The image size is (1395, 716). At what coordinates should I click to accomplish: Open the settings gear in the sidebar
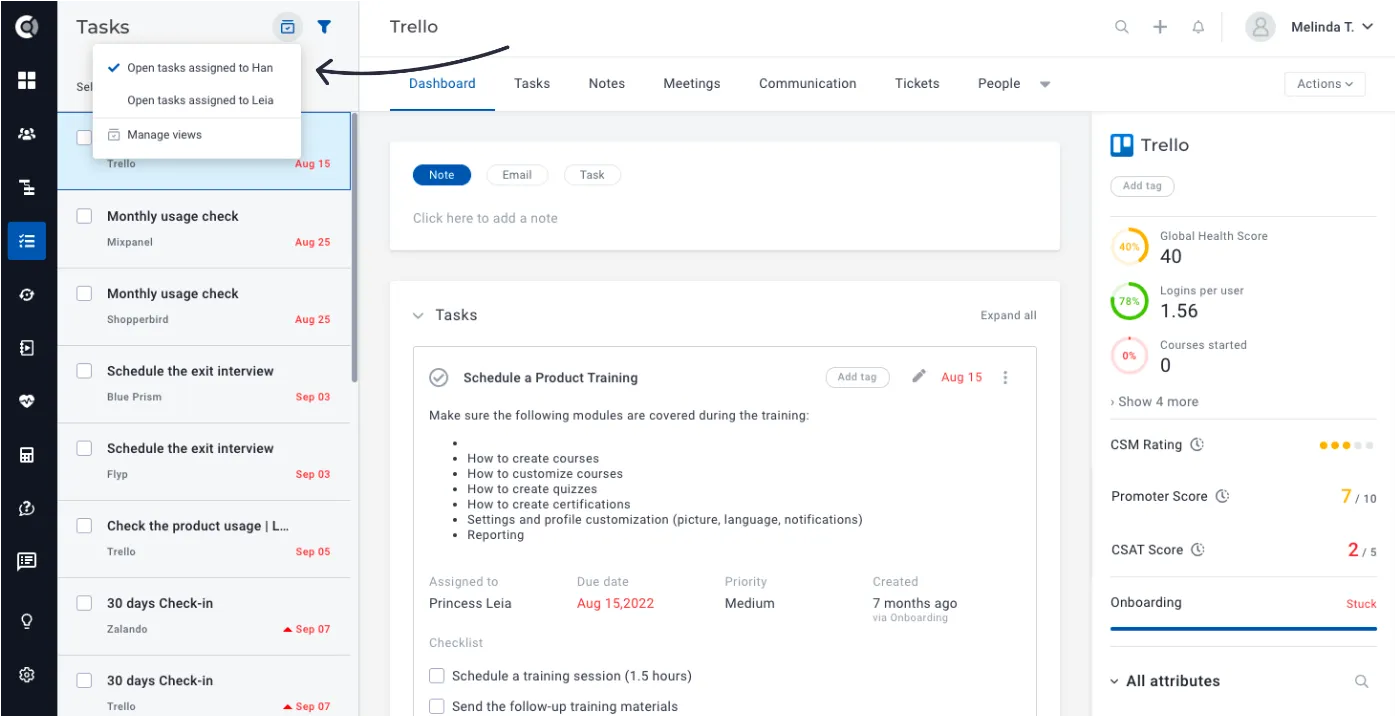point(27,675)
